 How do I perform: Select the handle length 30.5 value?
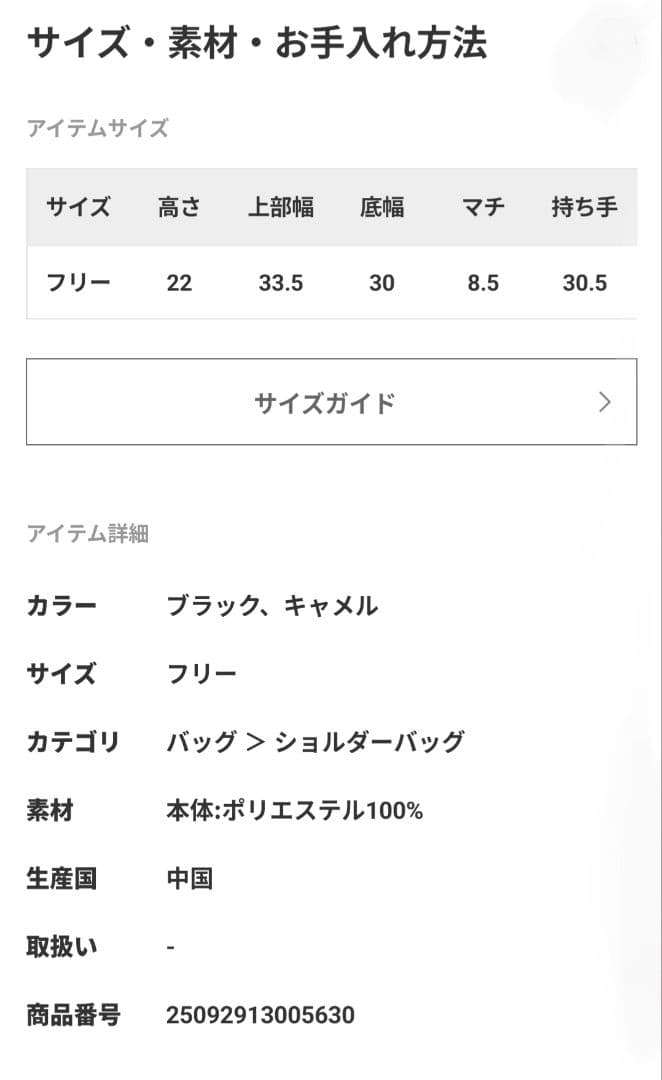pos(585,282)
